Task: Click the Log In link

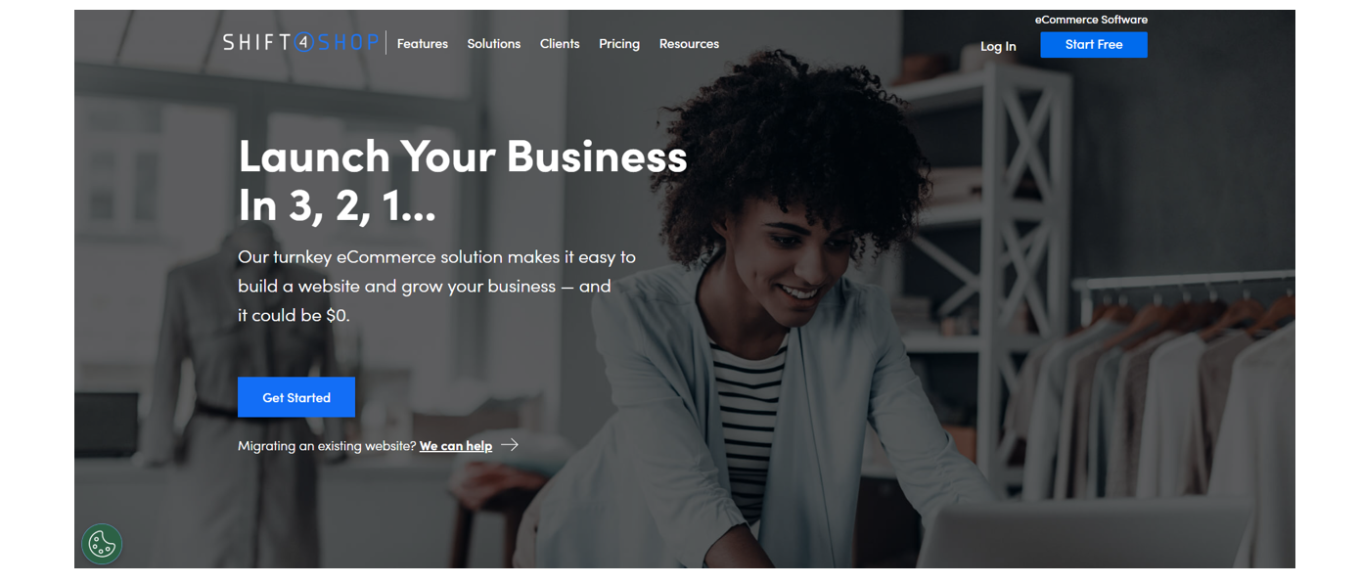Action: pyautogui.click(x=998, y=46)
